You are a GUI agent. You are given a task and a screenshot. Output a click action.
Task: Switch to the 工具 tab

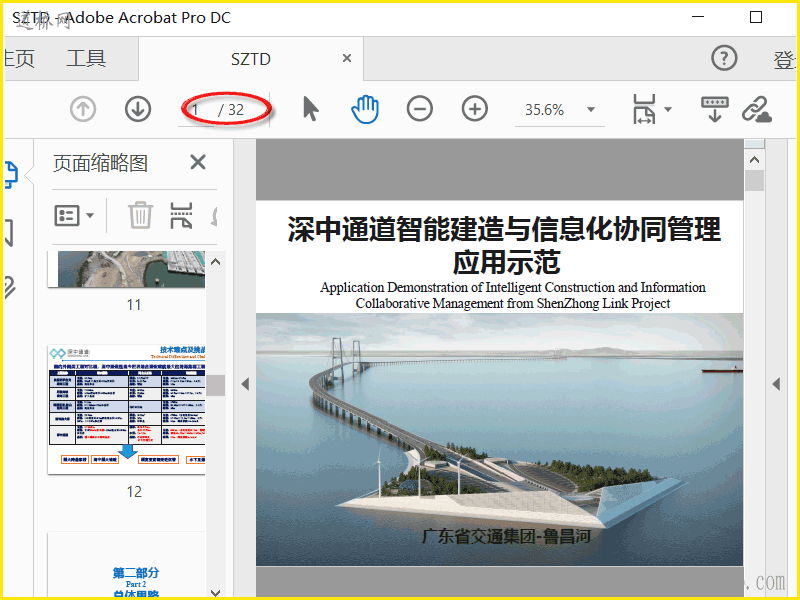pyautogui.click(x=86, y=59)
